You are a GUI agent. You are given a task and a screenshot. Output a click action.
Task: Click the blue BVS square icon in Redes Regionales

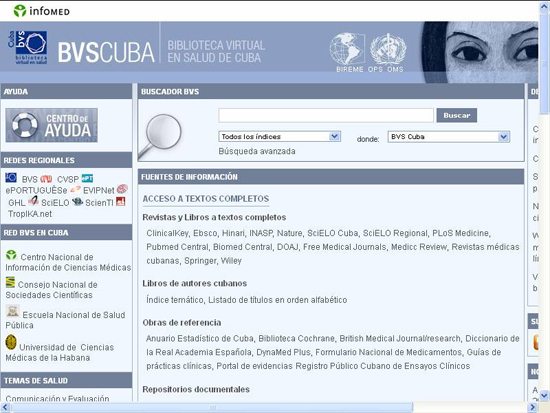click(11, 178)
